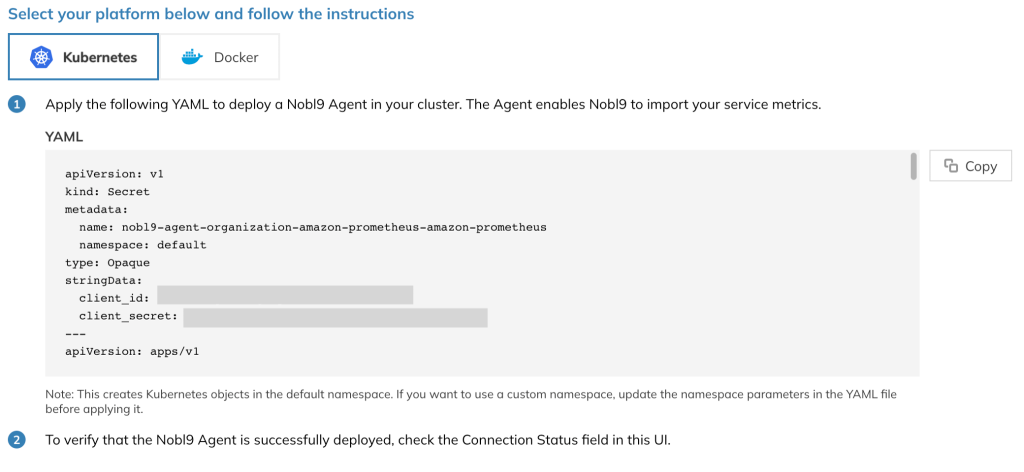Click the YAML code block scrollbar thumb

pos(913,166)
